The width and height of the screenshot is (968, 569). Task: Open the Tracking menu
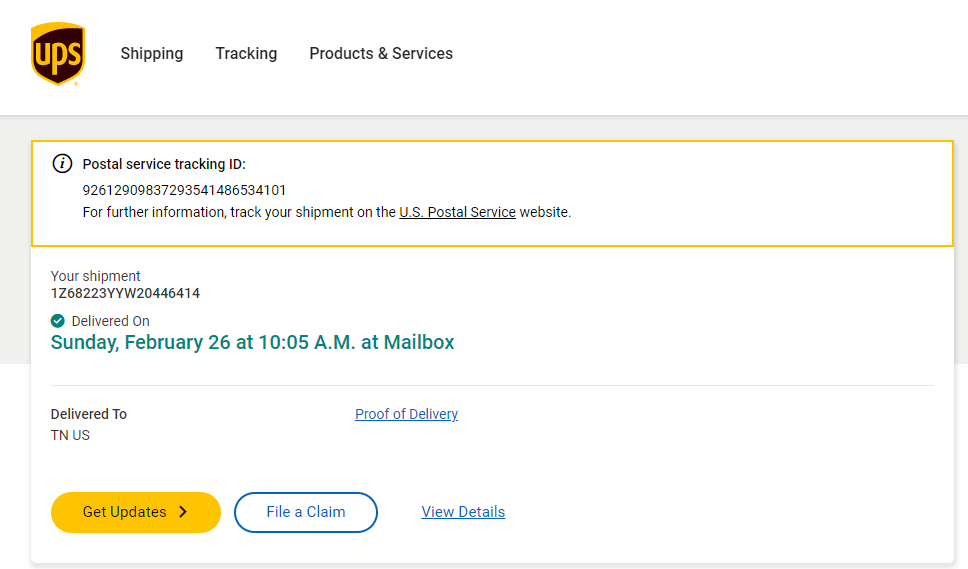tap(246, 54)
